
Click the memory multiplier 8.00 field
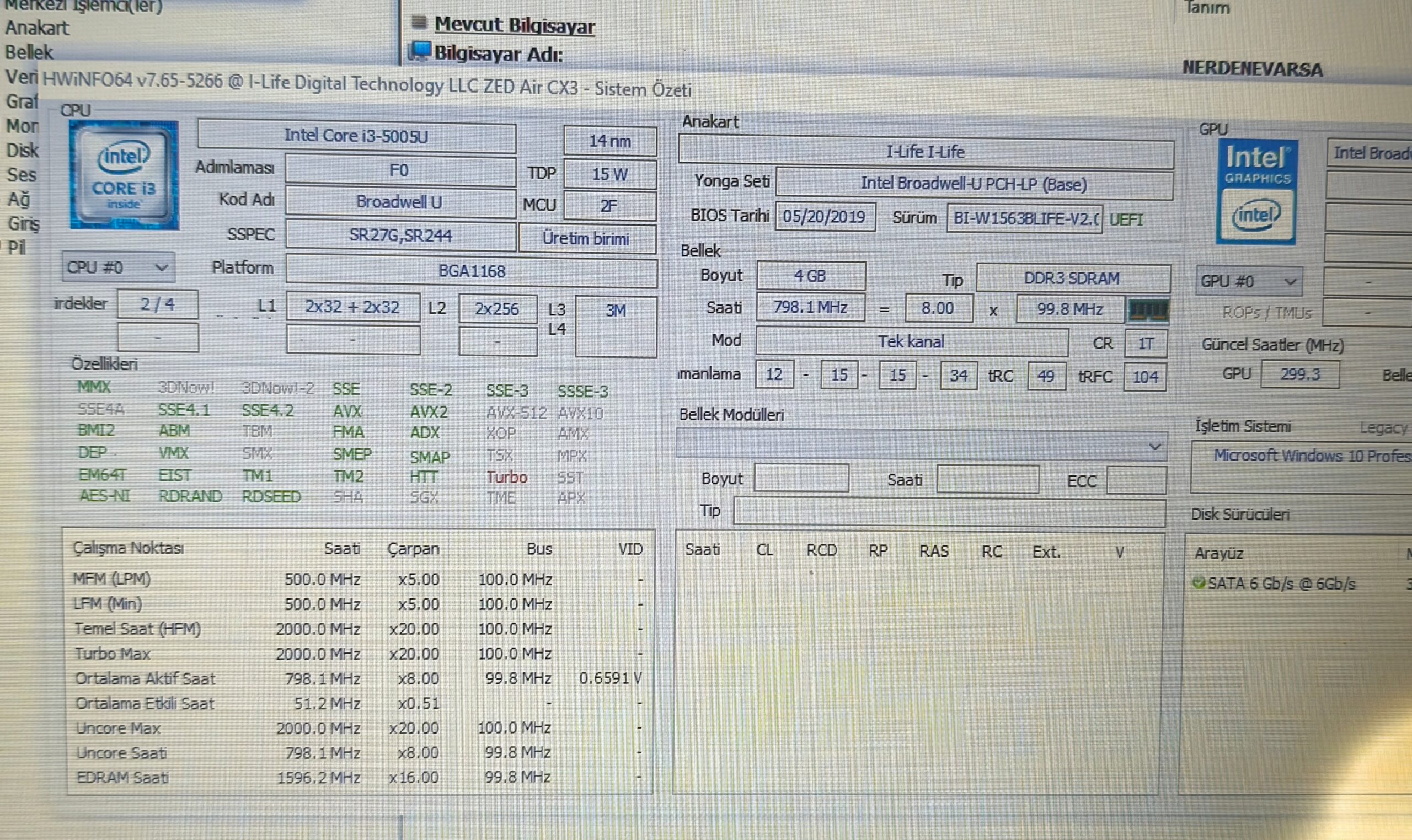939,308
